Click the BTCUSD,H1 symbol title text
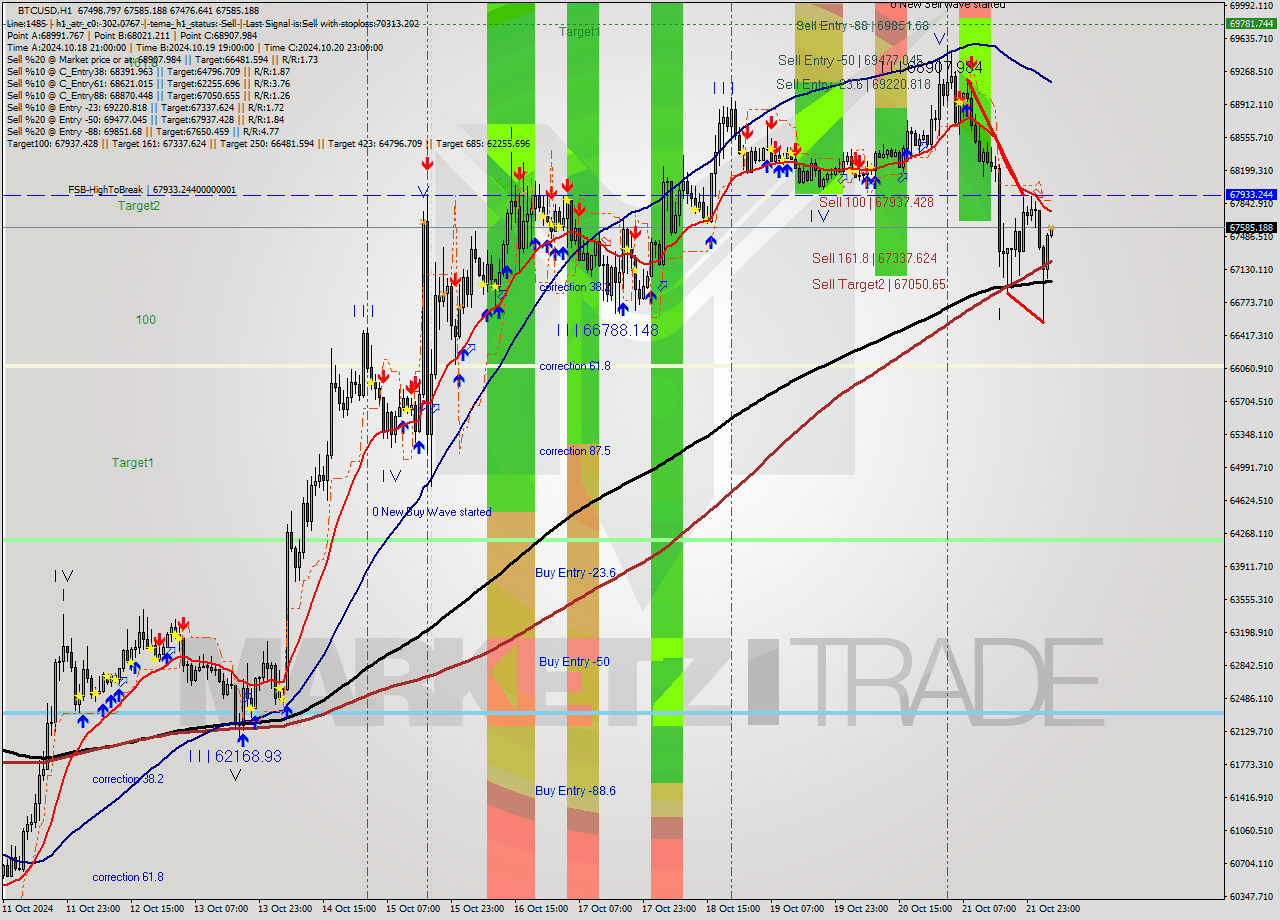Screen dimensions: 1280x920 pyautogui.click(x=45, y=9)
